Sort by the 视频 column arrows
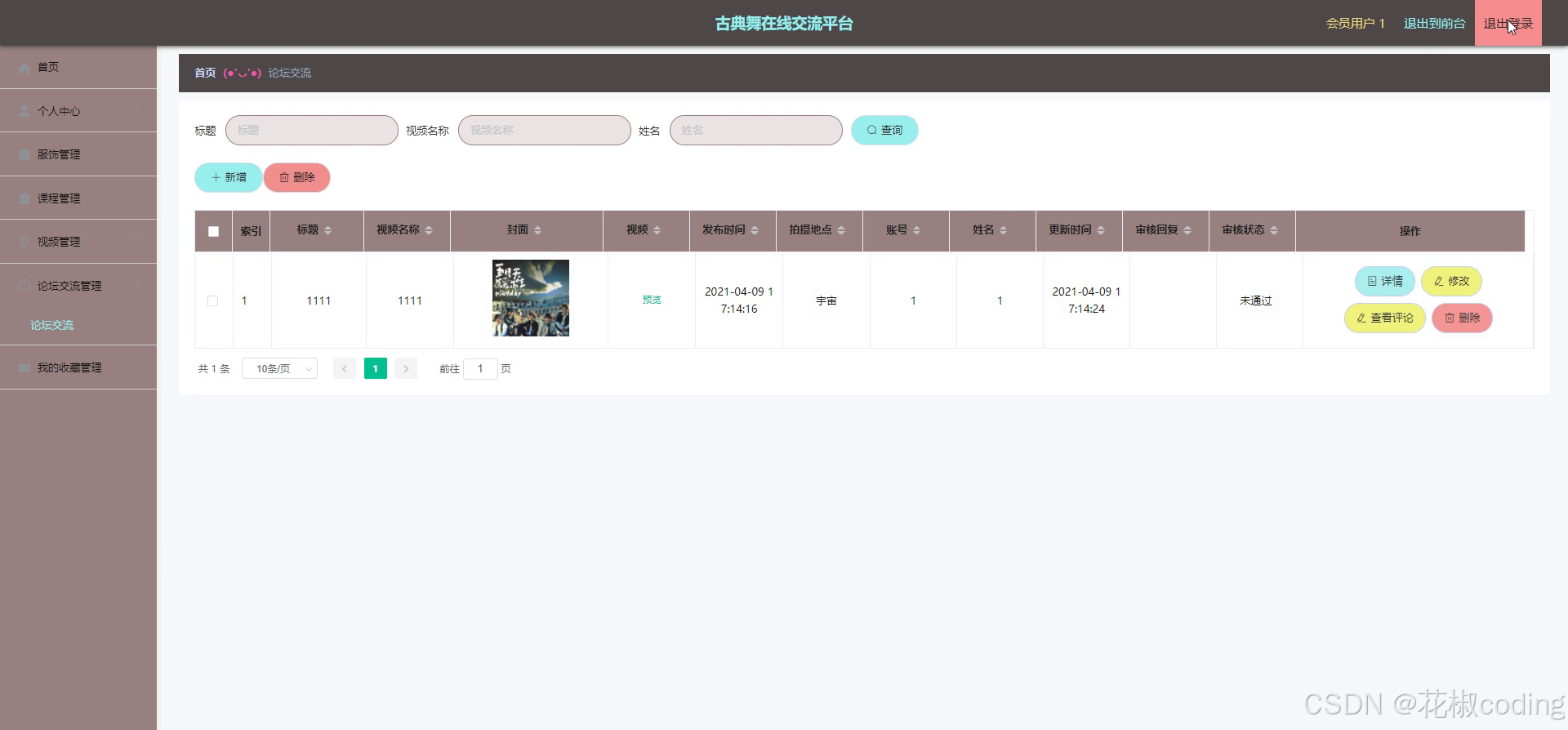Viewport: 1568px width, 730px height. (657, 230)
